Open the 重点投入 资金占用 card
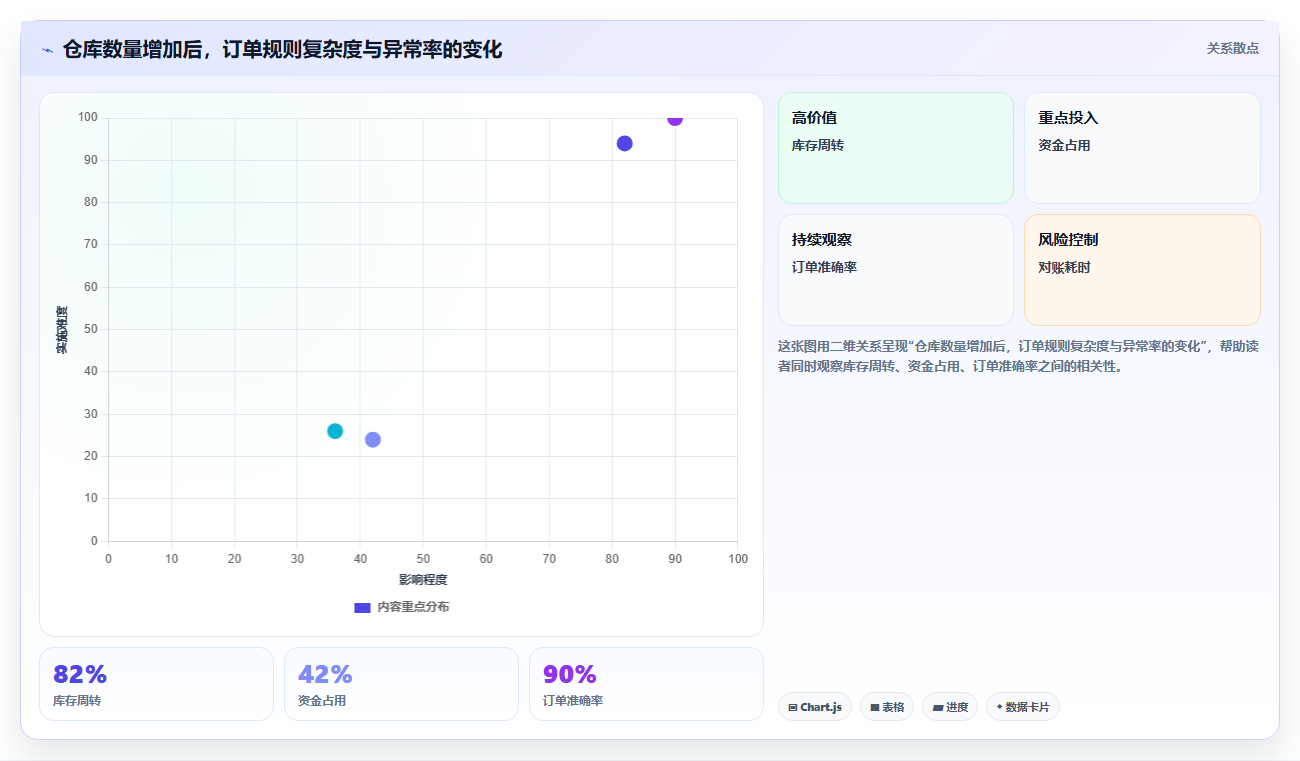The width and height of the screenshot is (1300, 761). tap(1142, 148)
